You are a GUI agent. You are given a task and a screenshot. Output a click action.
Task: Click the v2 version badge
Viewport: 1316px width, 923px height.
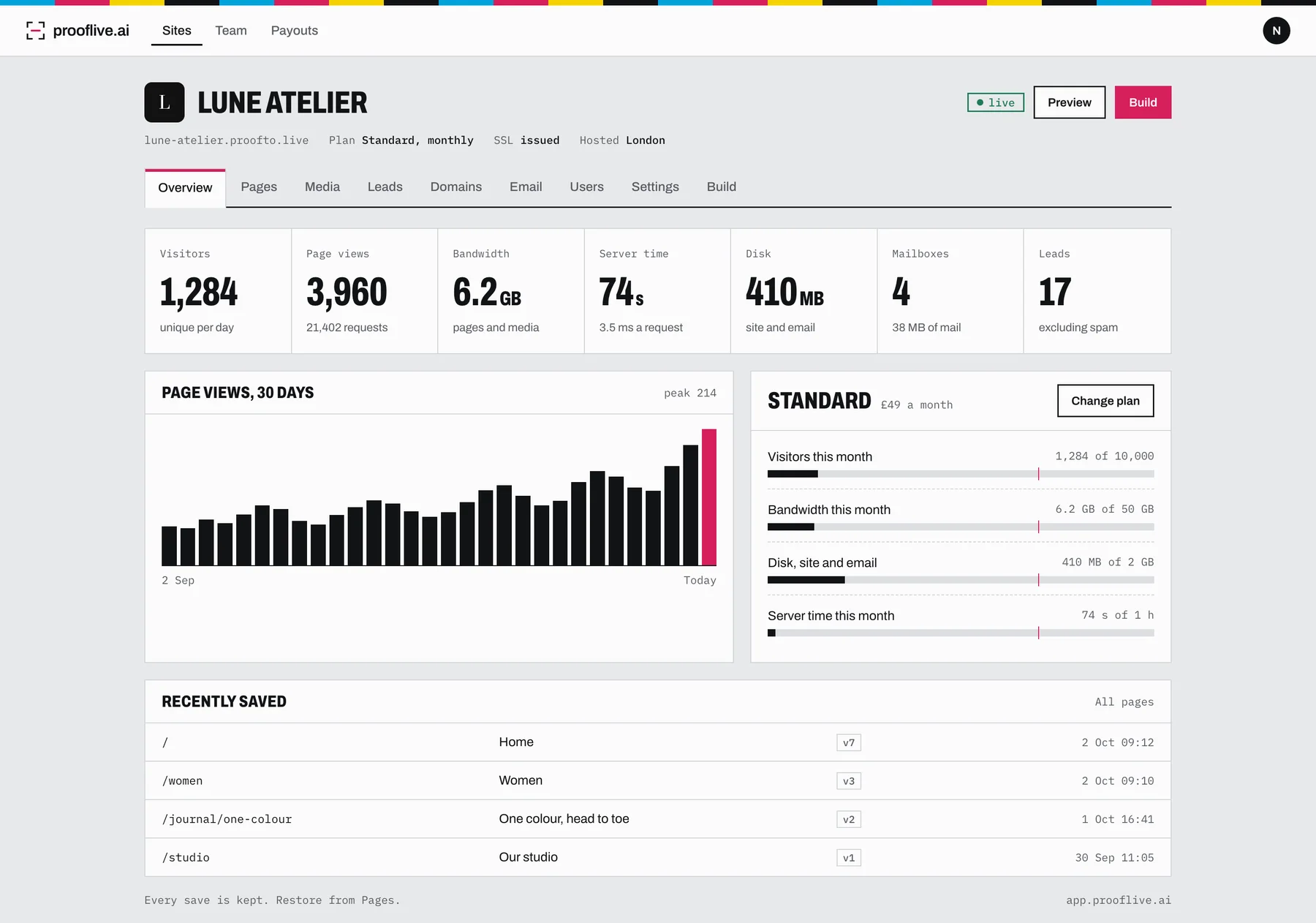(x=849, y=819)
